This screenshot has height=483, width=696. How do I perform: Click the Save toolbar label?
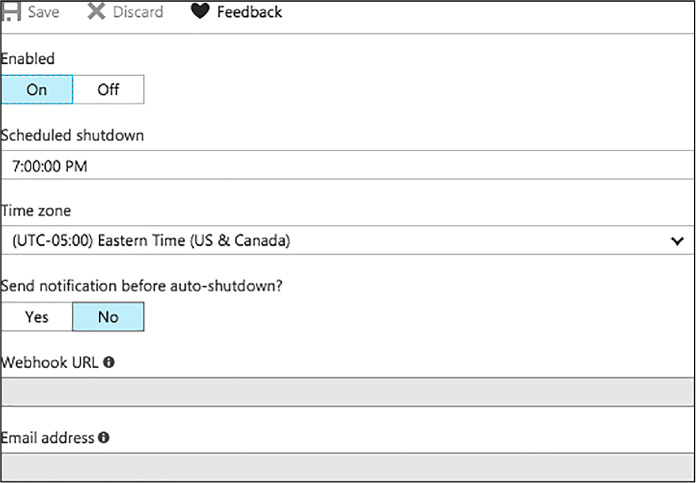[x=44, y=12]
